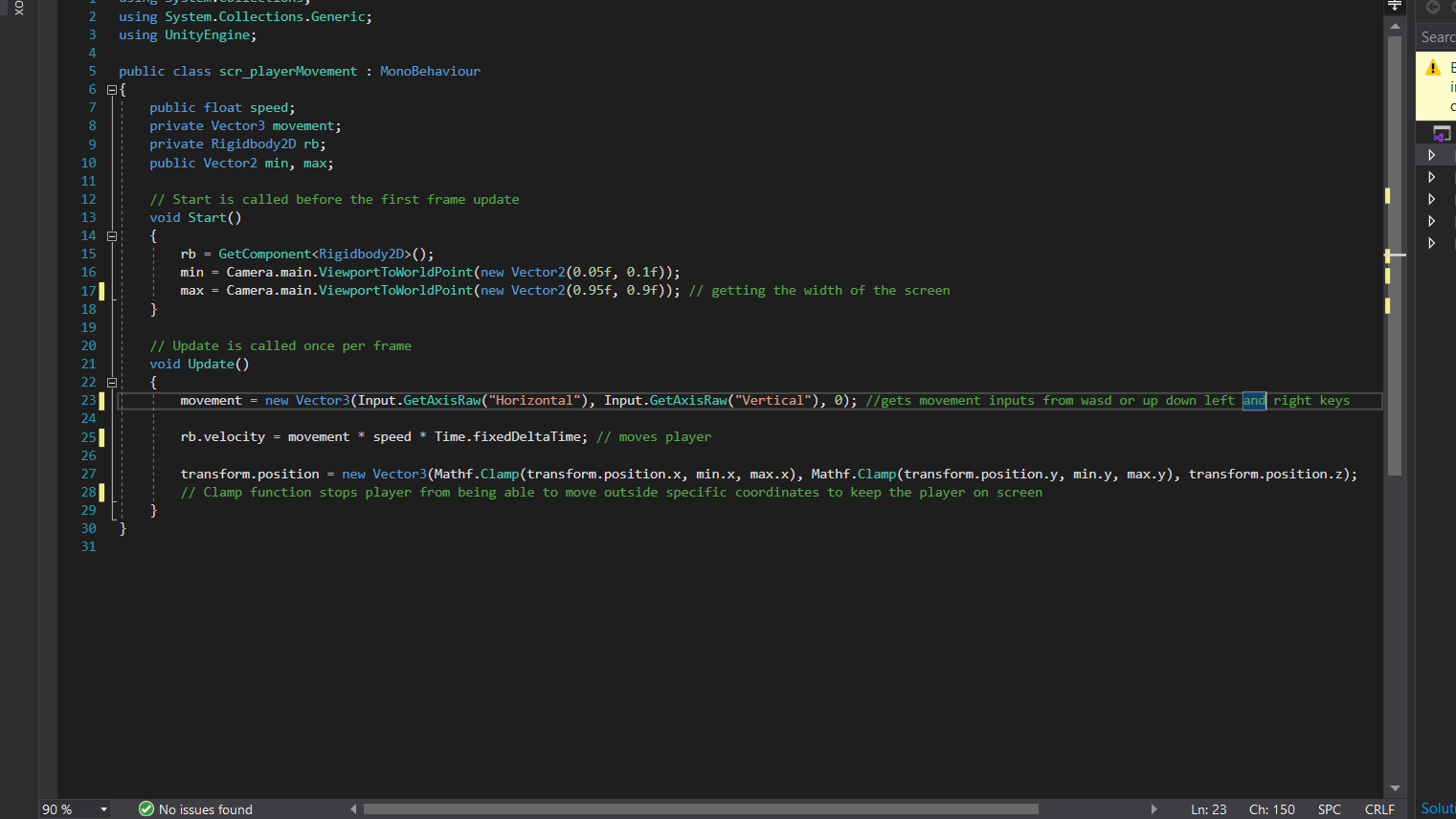Click in the Solution Explorer search box
The height and width of the screenshot is (819, 1456).
1438,37
